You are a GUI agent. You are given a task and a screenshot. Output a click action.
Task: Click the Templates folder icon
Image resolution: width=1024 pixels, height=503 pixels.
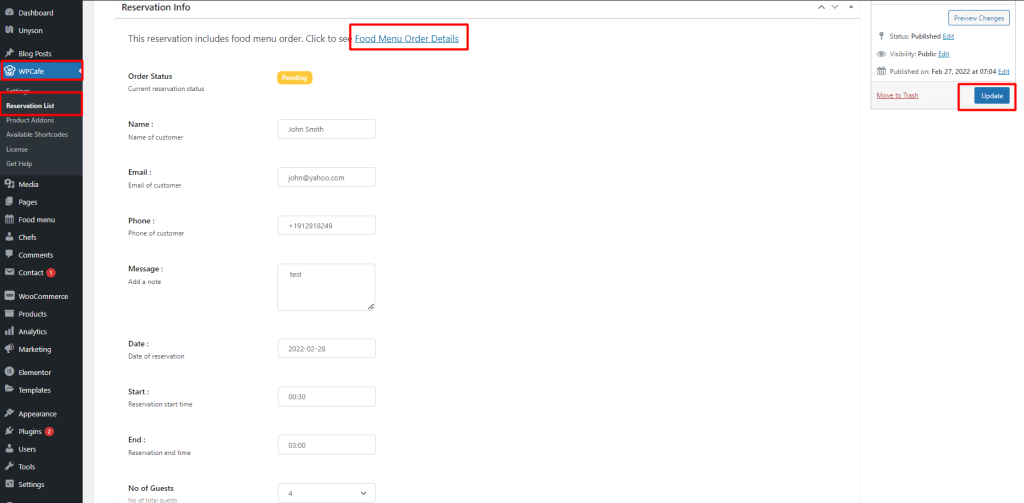point(10,390)
